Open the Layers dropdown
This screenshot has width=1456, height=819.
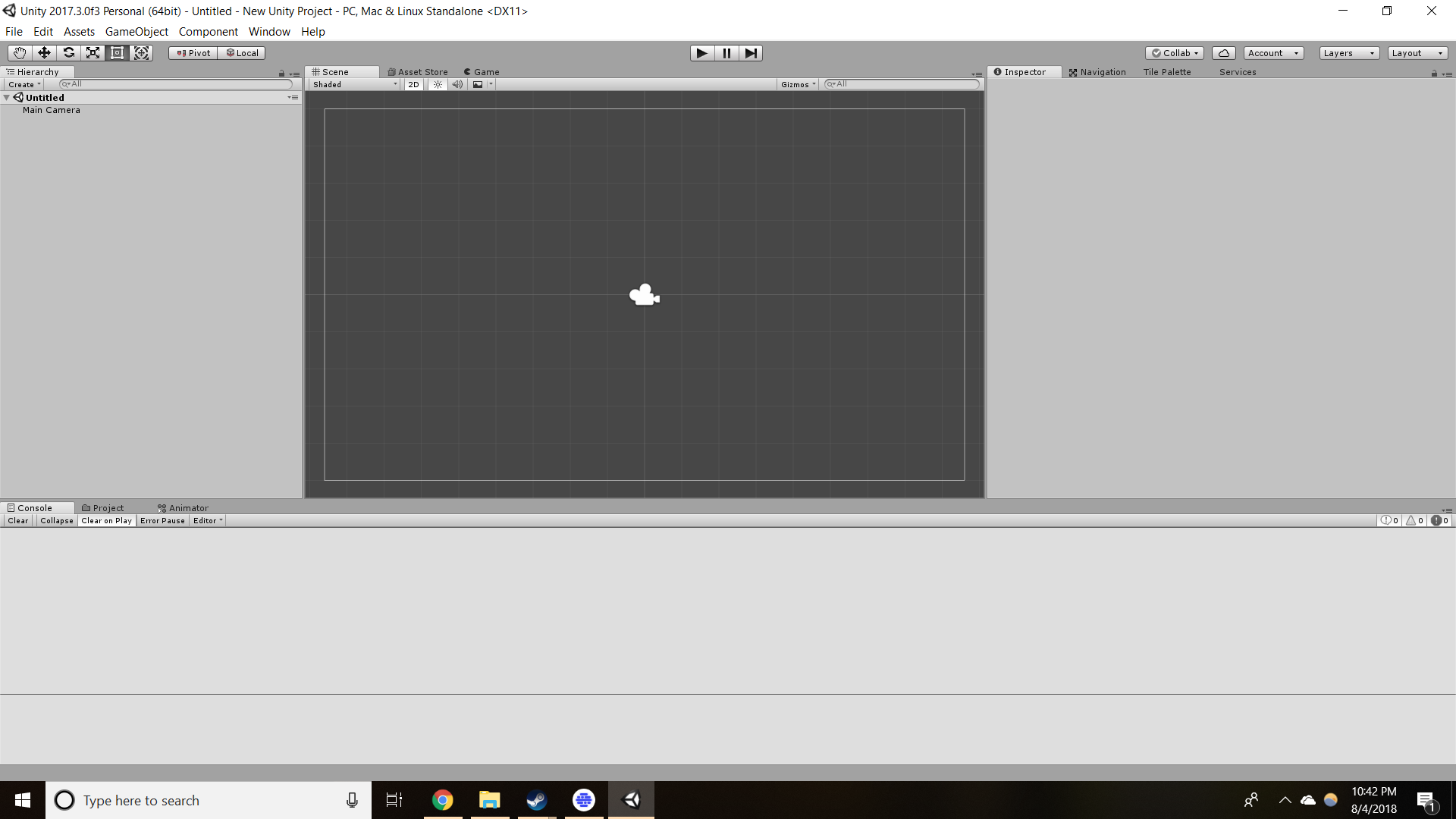coord(1349,53)
